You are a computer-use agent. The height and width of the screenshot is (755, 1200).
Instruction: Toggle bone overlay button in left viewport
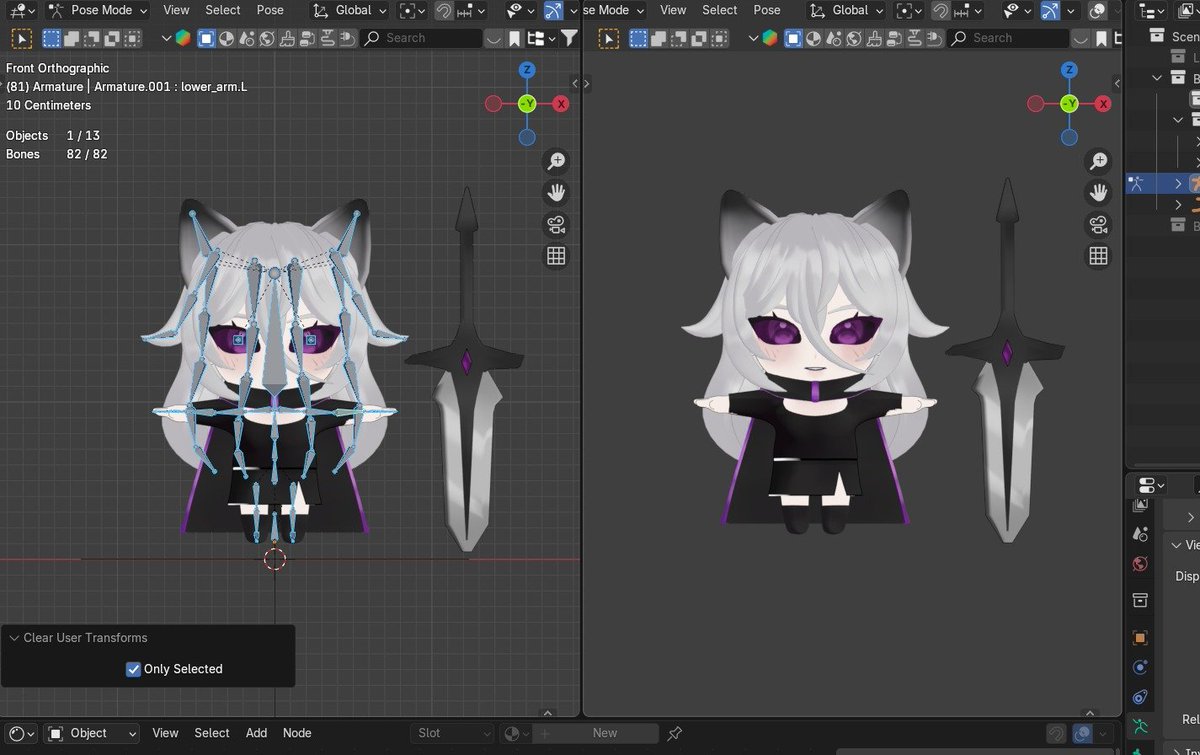(x=554, y=10)
